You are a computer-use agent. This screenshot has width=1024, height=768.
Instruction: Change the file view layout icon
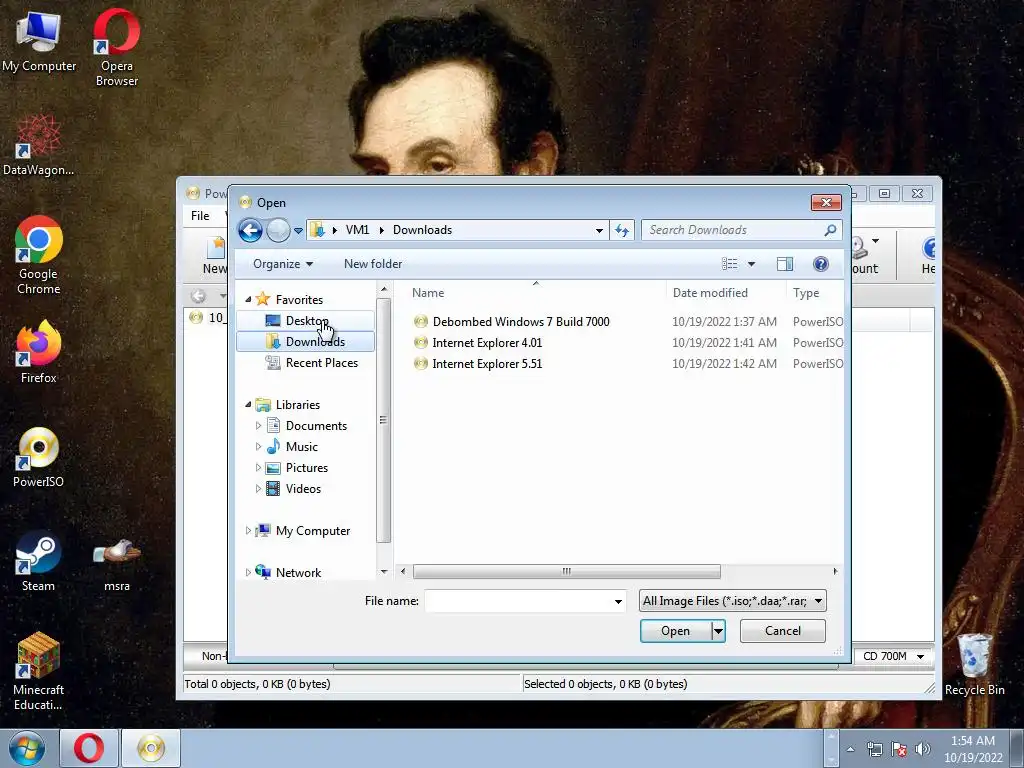tap(729, 264)
